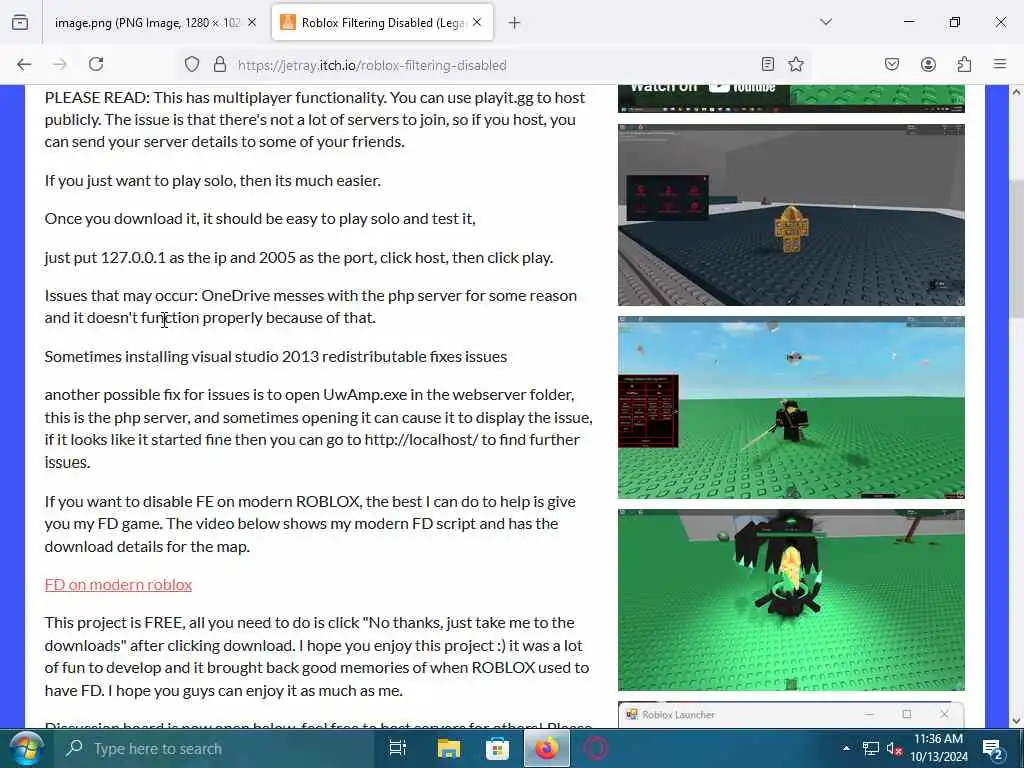
Task: Close the image.png tab
Action: [252, 22]
